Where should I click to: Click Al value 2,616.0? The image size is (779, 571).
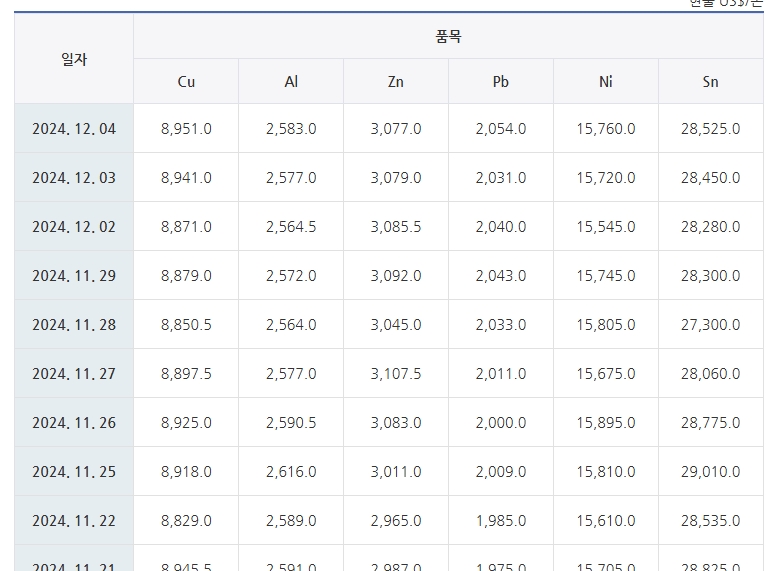tap(291, 472)
